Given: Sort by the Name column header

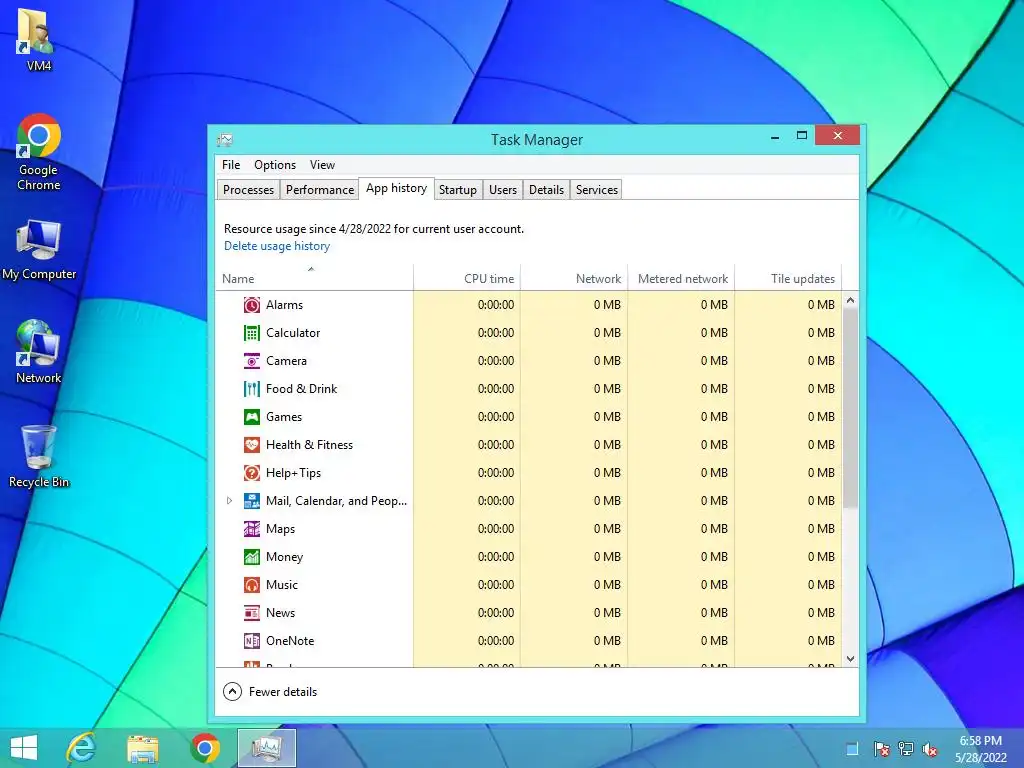Looking at the screenshot, I should (314, 278).
